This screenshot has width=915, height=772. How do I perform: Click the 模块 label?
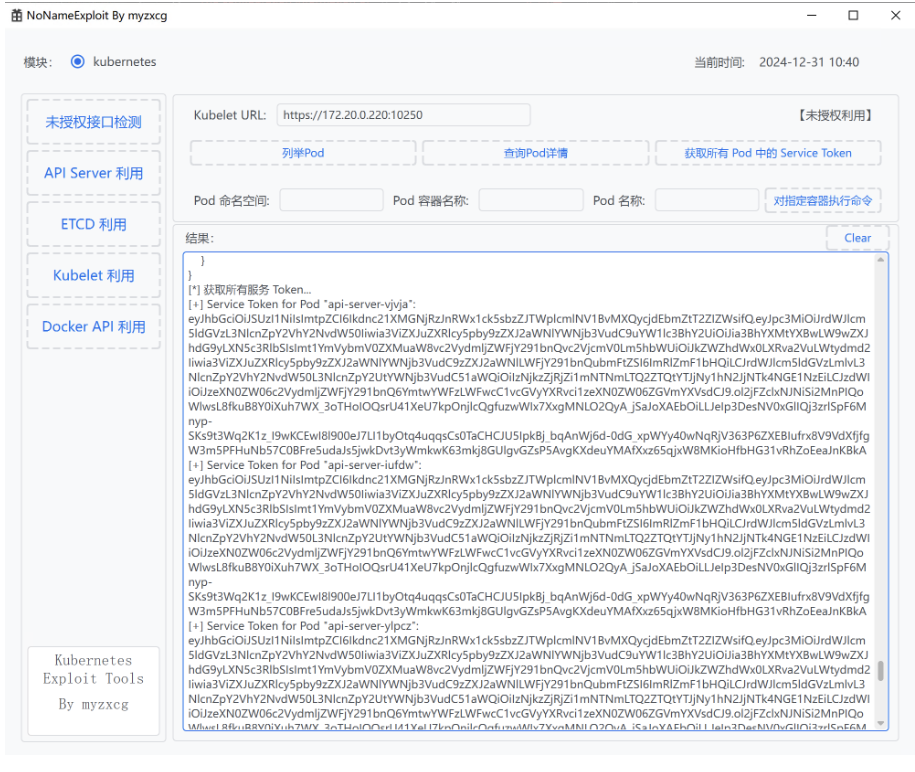click(x=38, y=62)
